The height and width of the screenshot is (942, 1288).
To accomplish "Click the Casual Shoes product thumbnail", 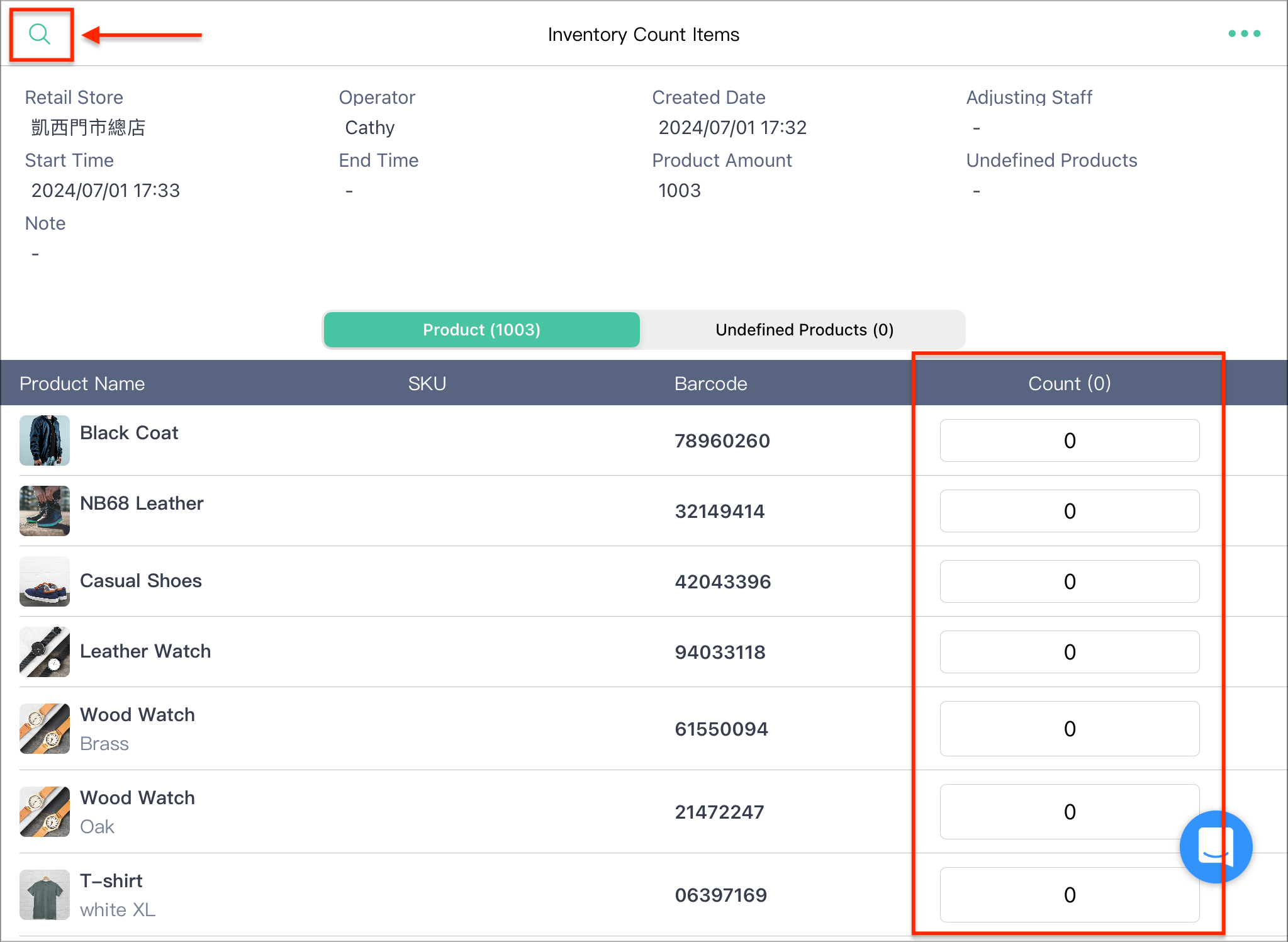I will point(45,581).
